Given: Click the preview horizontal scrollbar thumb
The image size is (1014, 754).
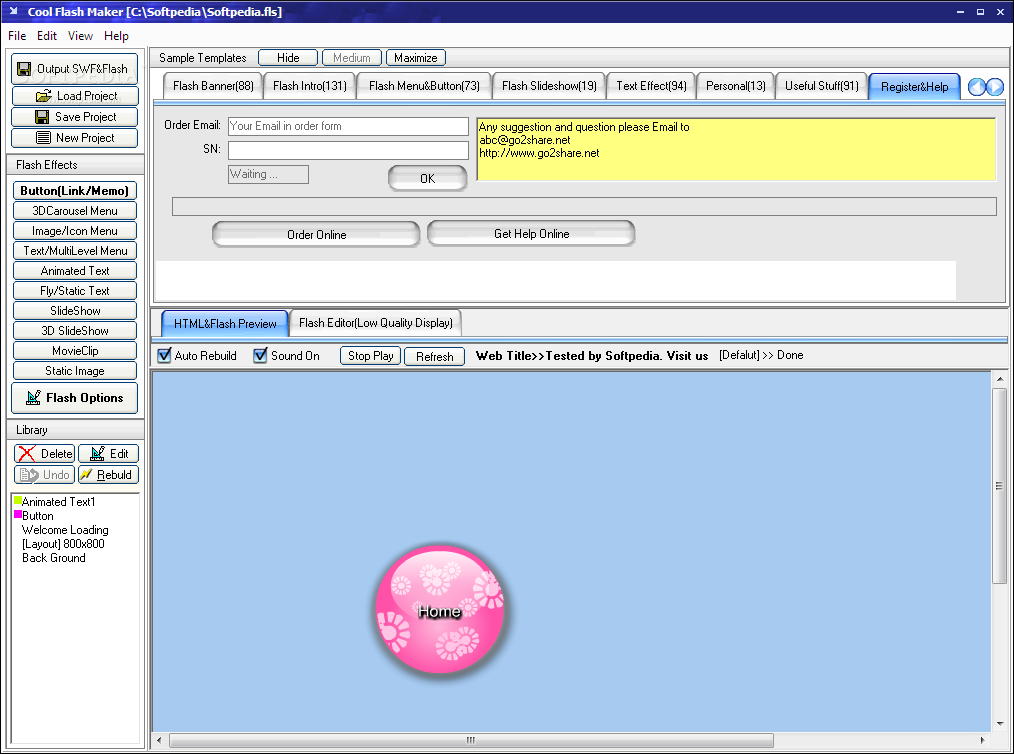Looking at the screenshot, I should click(471, 740).
